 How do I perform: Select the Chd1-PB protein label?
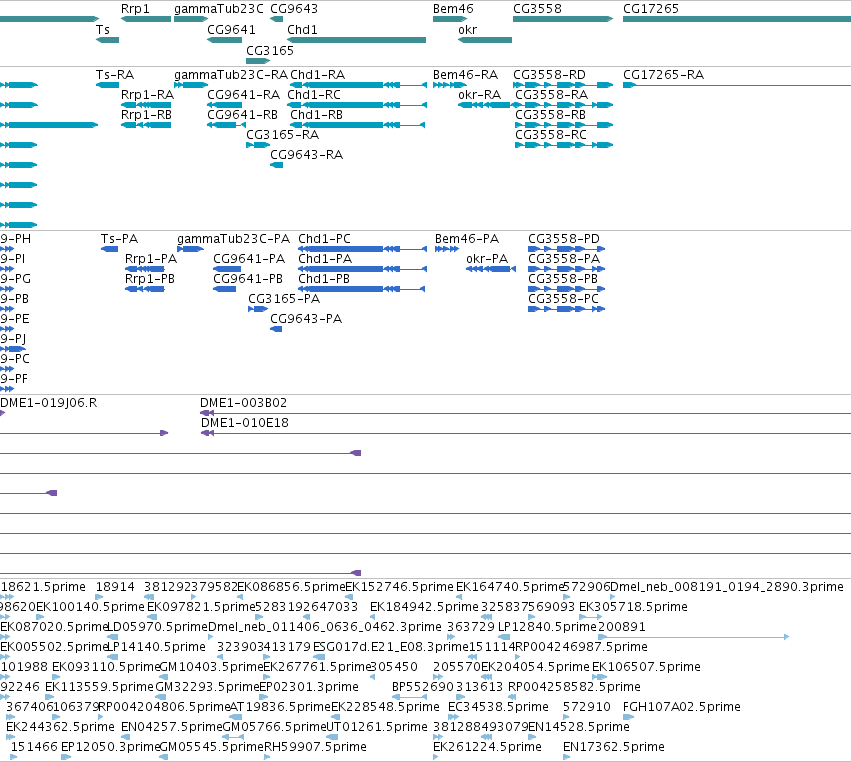[x=324, y=280]
